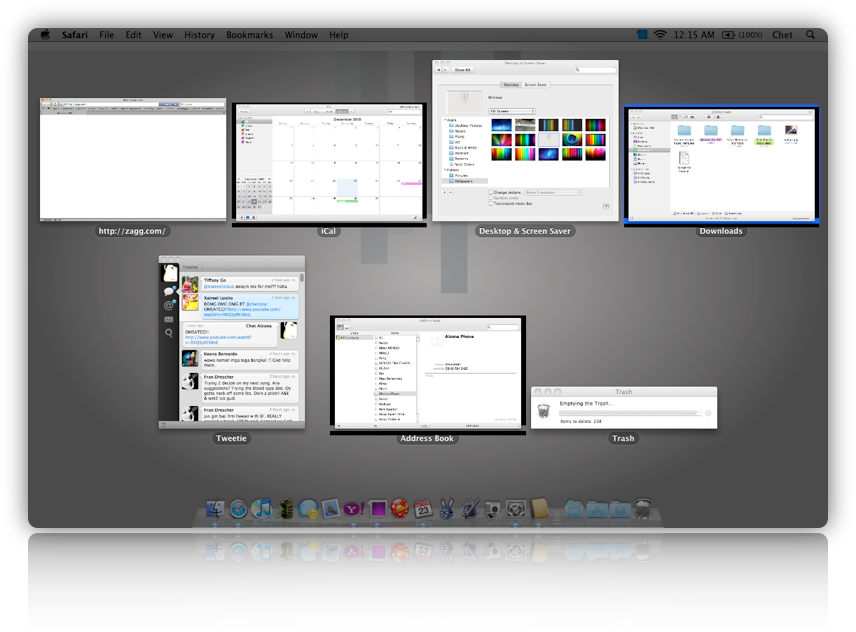Image resolution: width=856 pixels, height=632 pixels.
Task: Toggle the Change picture checkbox
Action: coord(491,192)
